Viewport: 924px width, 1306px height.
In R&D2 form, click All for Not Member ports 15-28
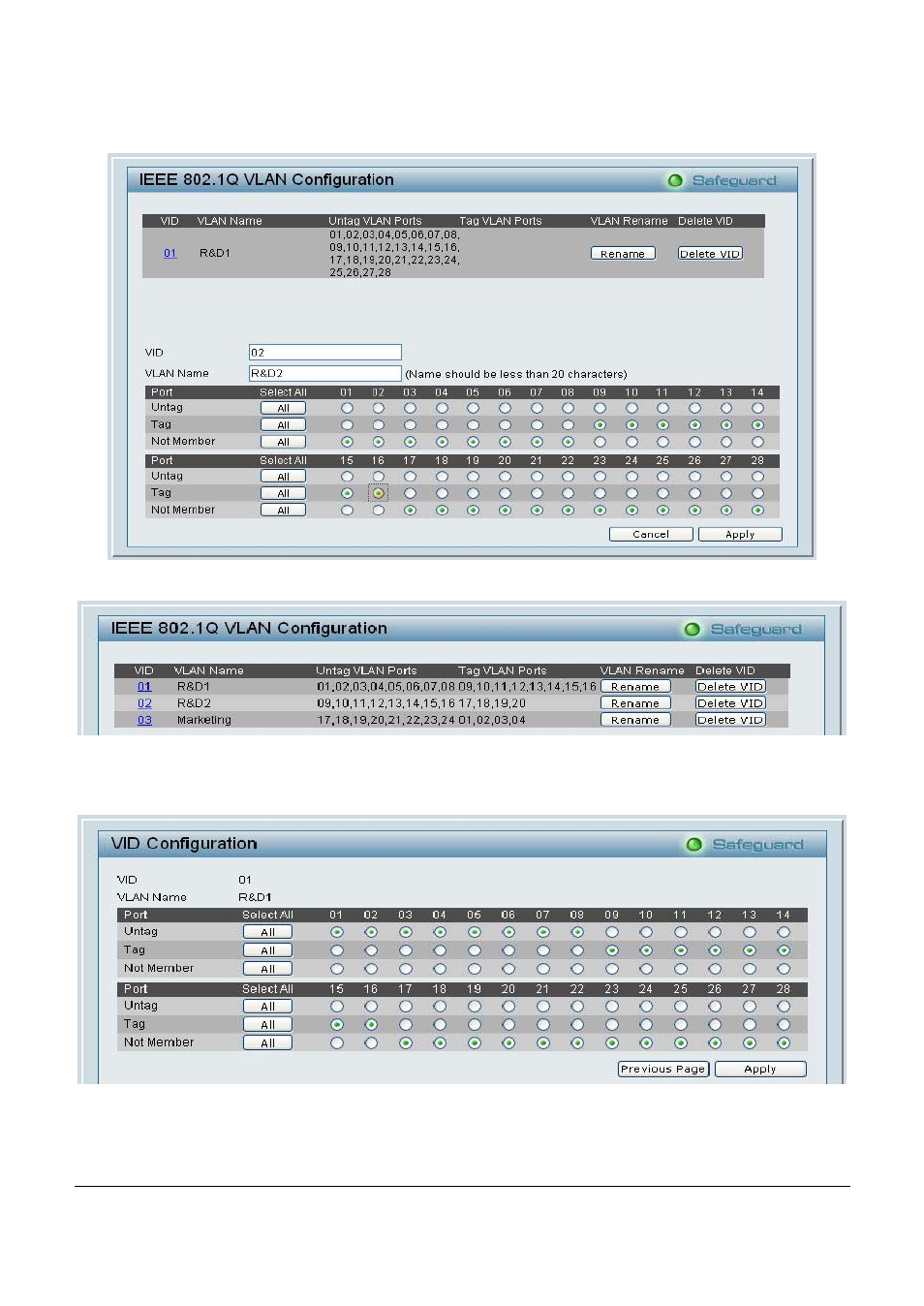283,511
